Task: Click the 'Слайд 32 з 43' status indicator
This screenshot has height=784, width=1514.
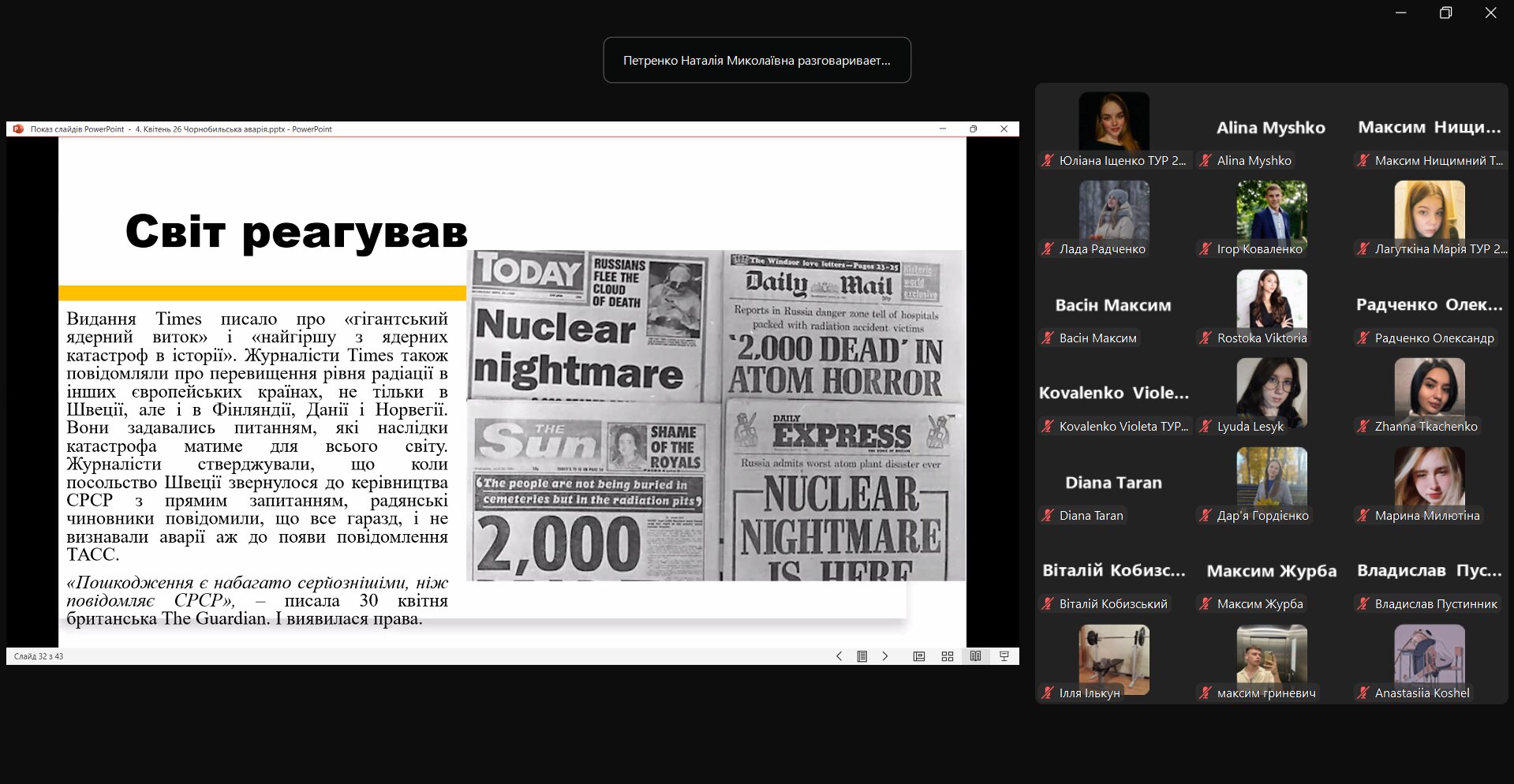Action: [x=39, y=656]
